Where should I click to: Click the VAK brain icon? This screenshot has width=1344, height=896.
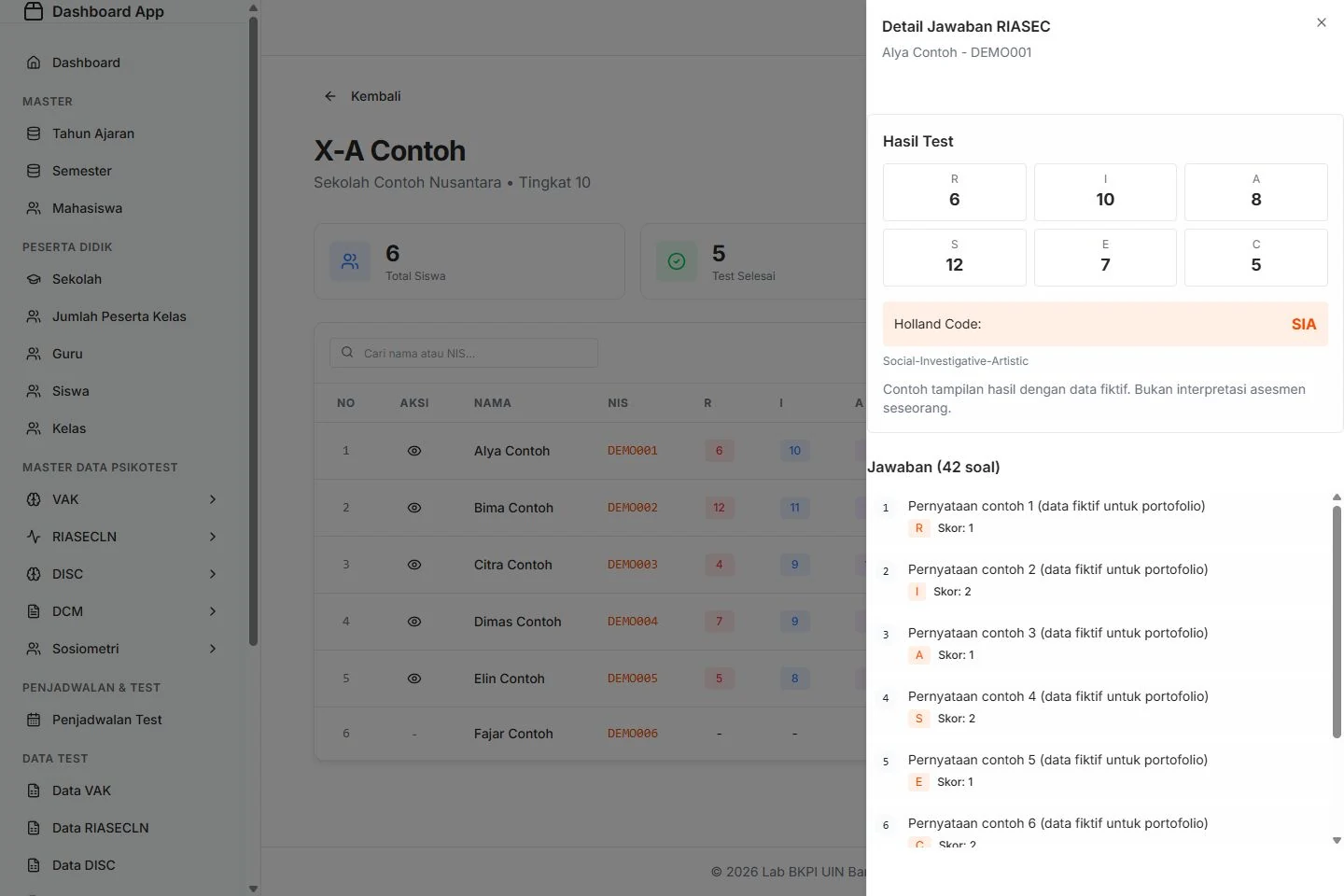(34, 499)
